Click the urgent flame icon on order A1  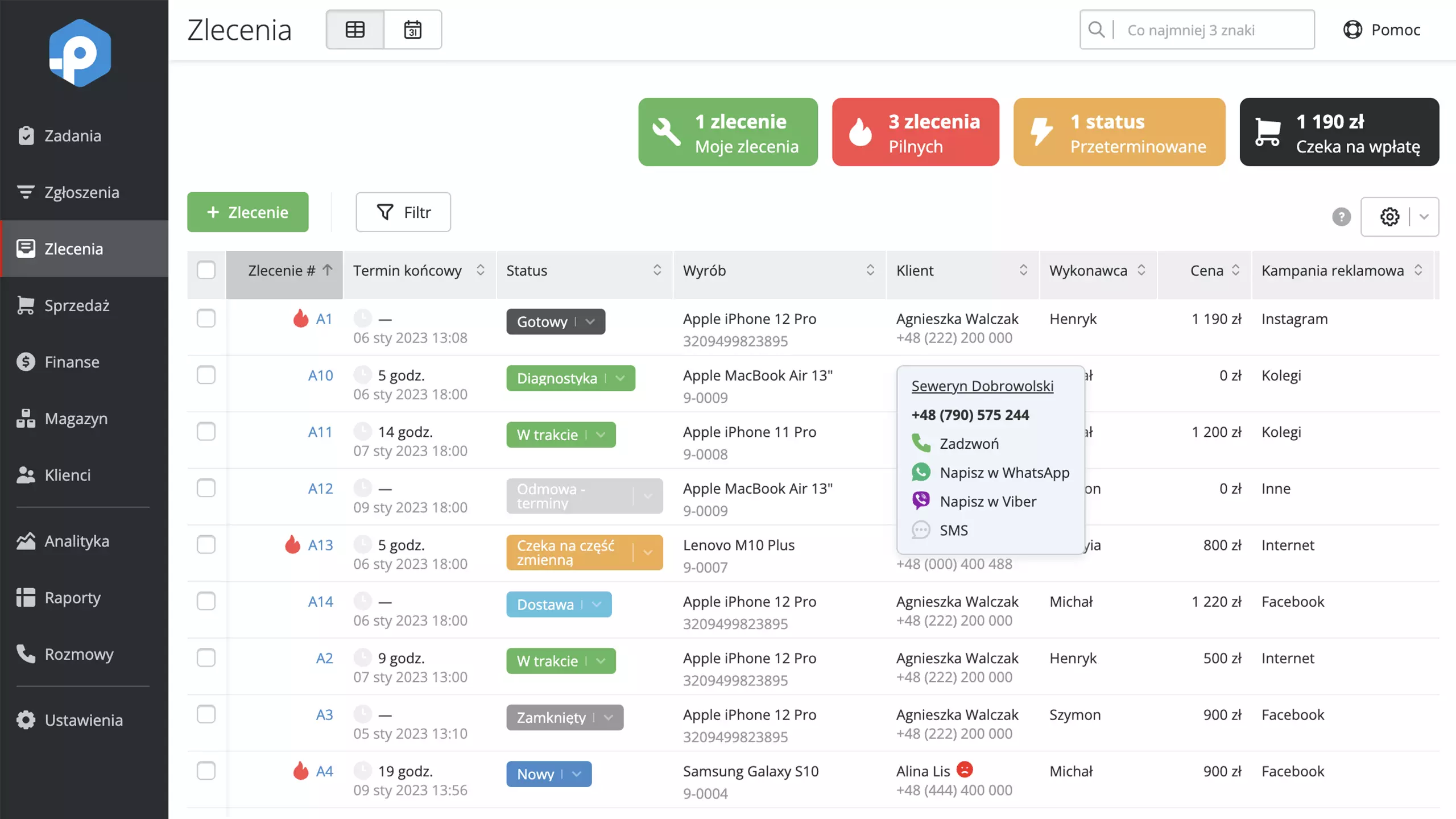(301, 318)
